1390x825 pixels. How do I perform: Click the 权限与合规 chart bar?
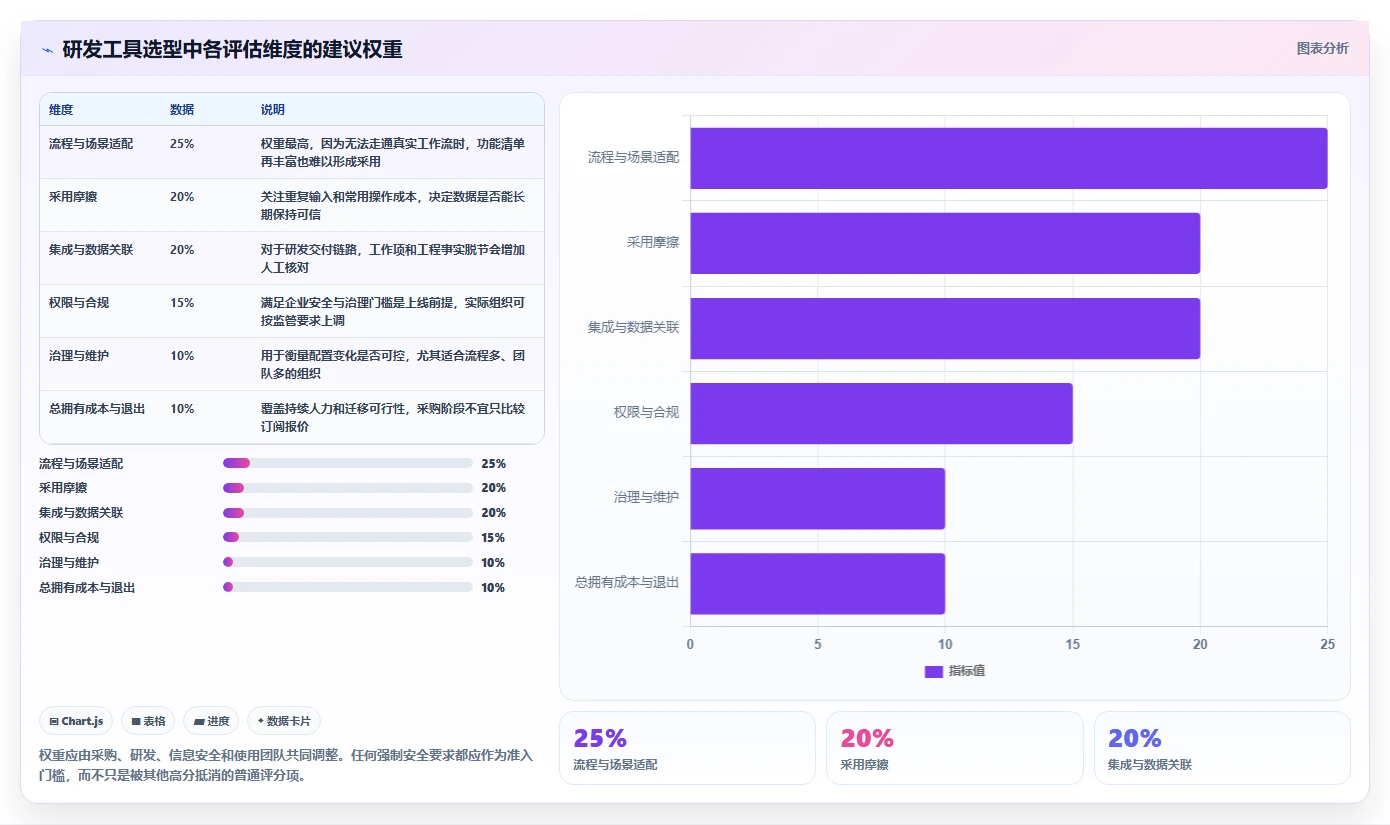tap(881, 413)
